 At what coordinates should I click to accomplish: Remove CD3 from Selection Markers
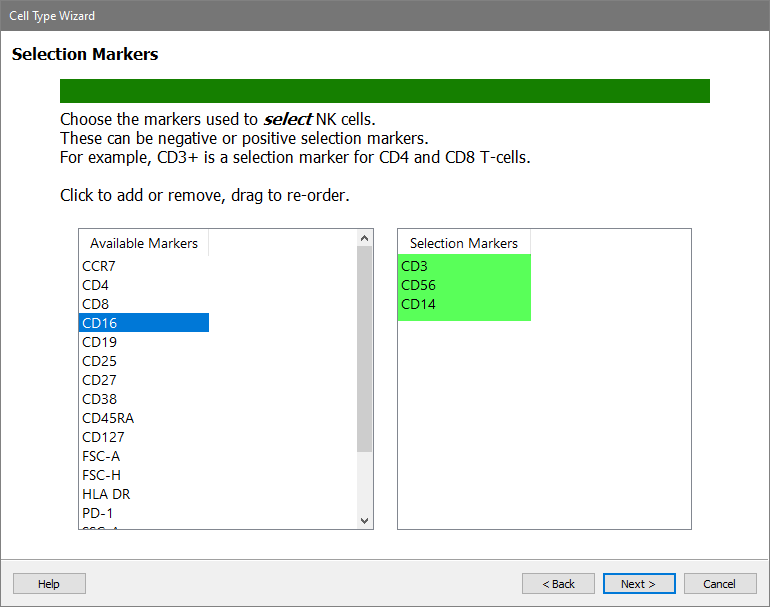click(415, 266)
